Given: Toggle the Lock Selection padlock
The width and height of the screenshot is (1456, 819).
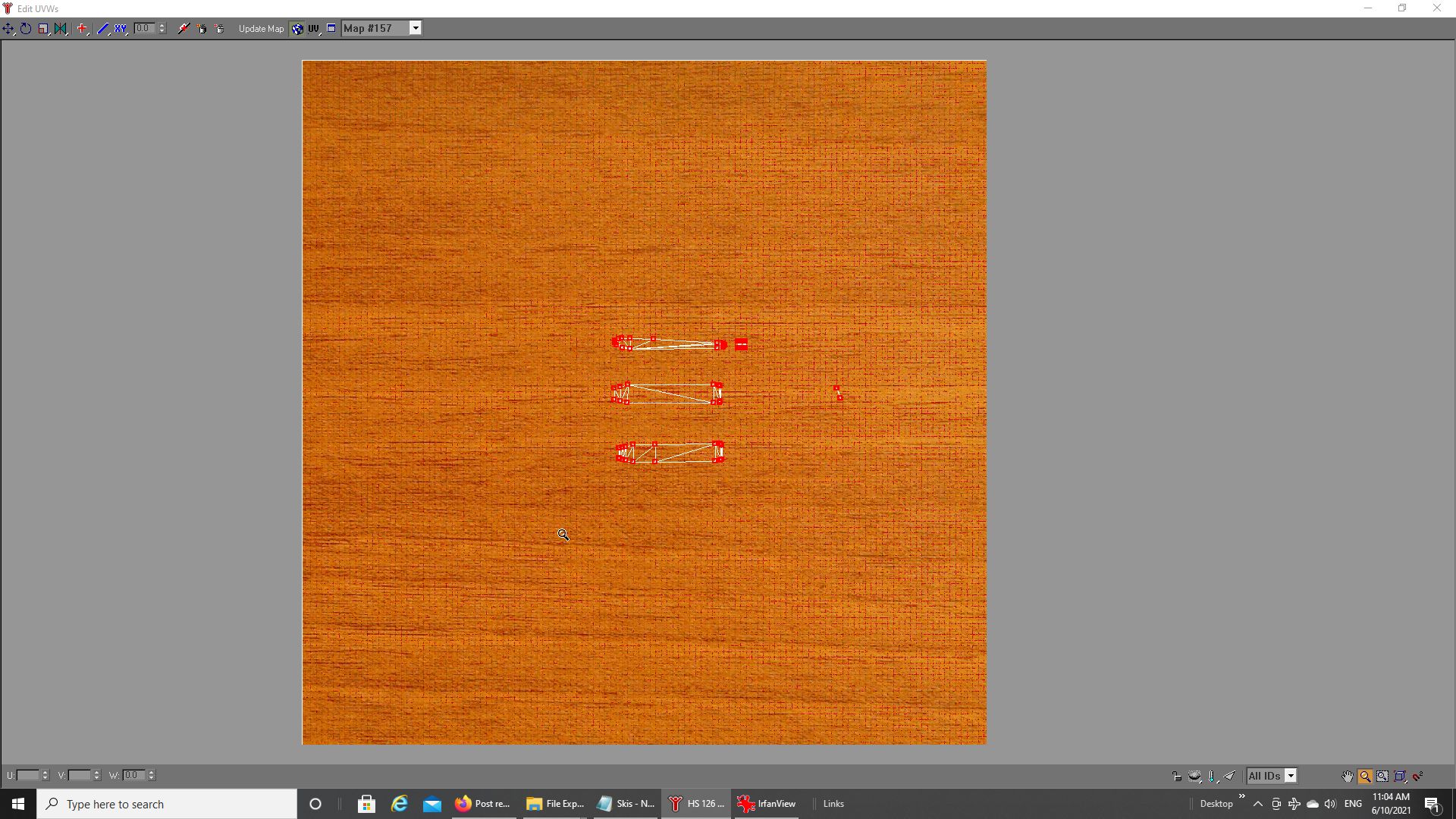Looking at the screenshot, I should pos(1176,776).
